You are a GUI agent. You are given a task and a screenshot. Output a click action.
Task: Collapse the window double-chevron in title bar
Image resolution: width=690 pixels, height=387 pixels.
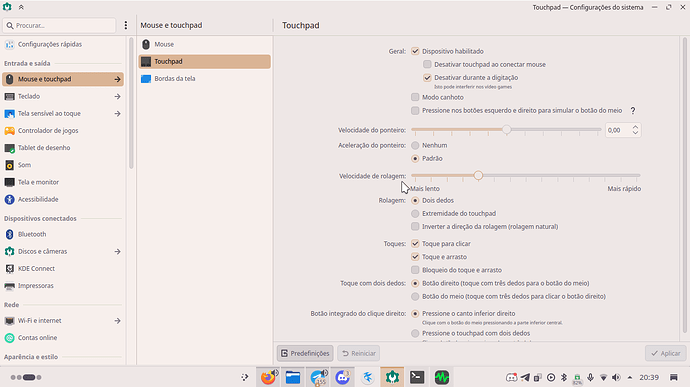21,7
